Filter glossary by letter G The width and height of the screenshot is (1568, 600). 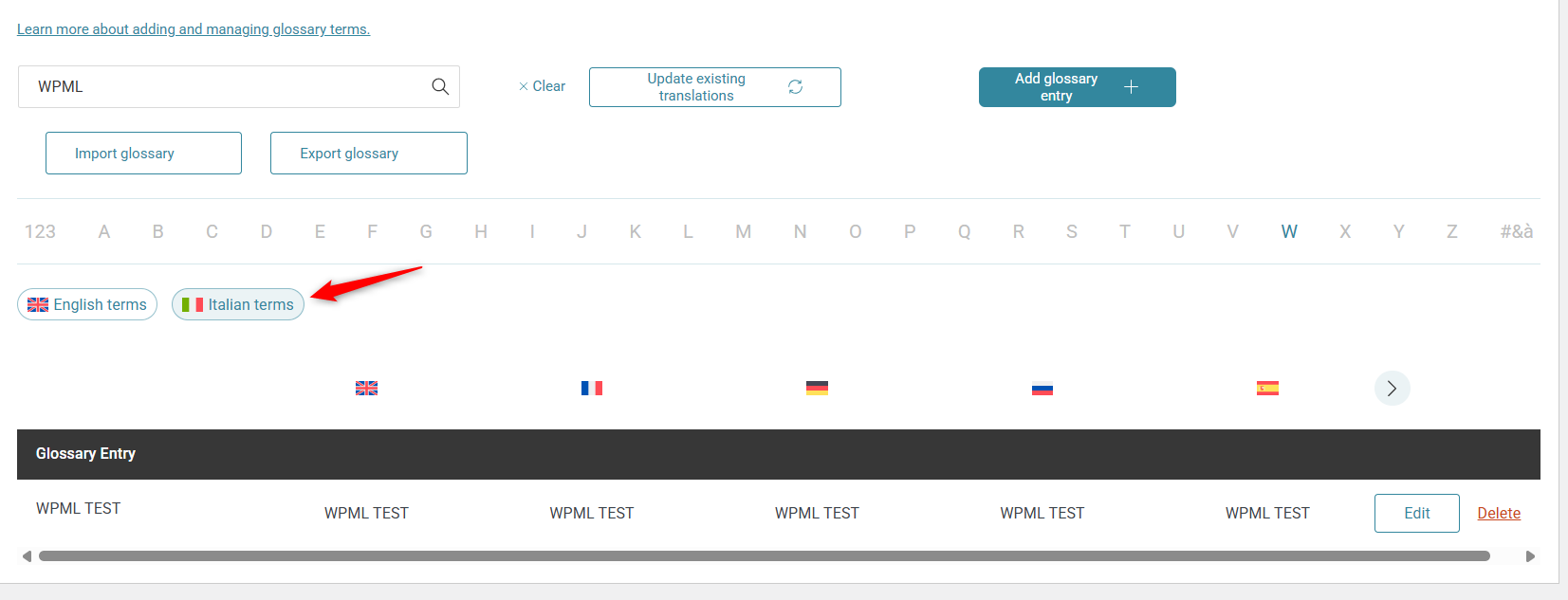coord(426,231)
